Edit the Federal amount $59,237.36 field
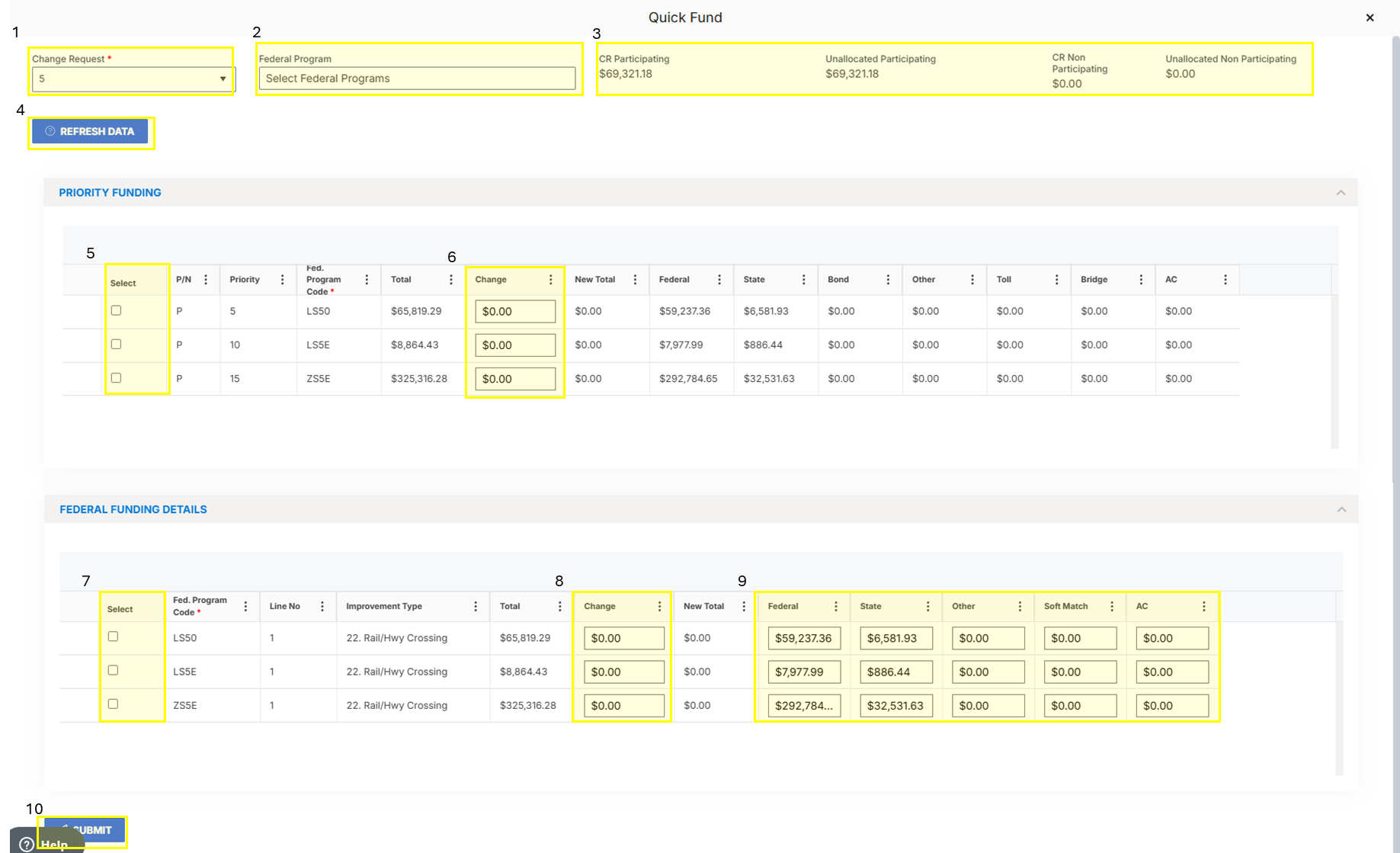Screen dimensions: 1400x853 tap(804, 638)
